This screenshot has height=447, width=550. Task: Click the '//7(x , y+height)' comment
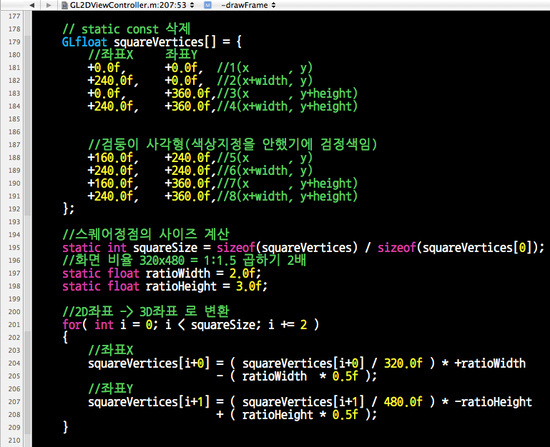pyautogui.click(x=287, y=183)
